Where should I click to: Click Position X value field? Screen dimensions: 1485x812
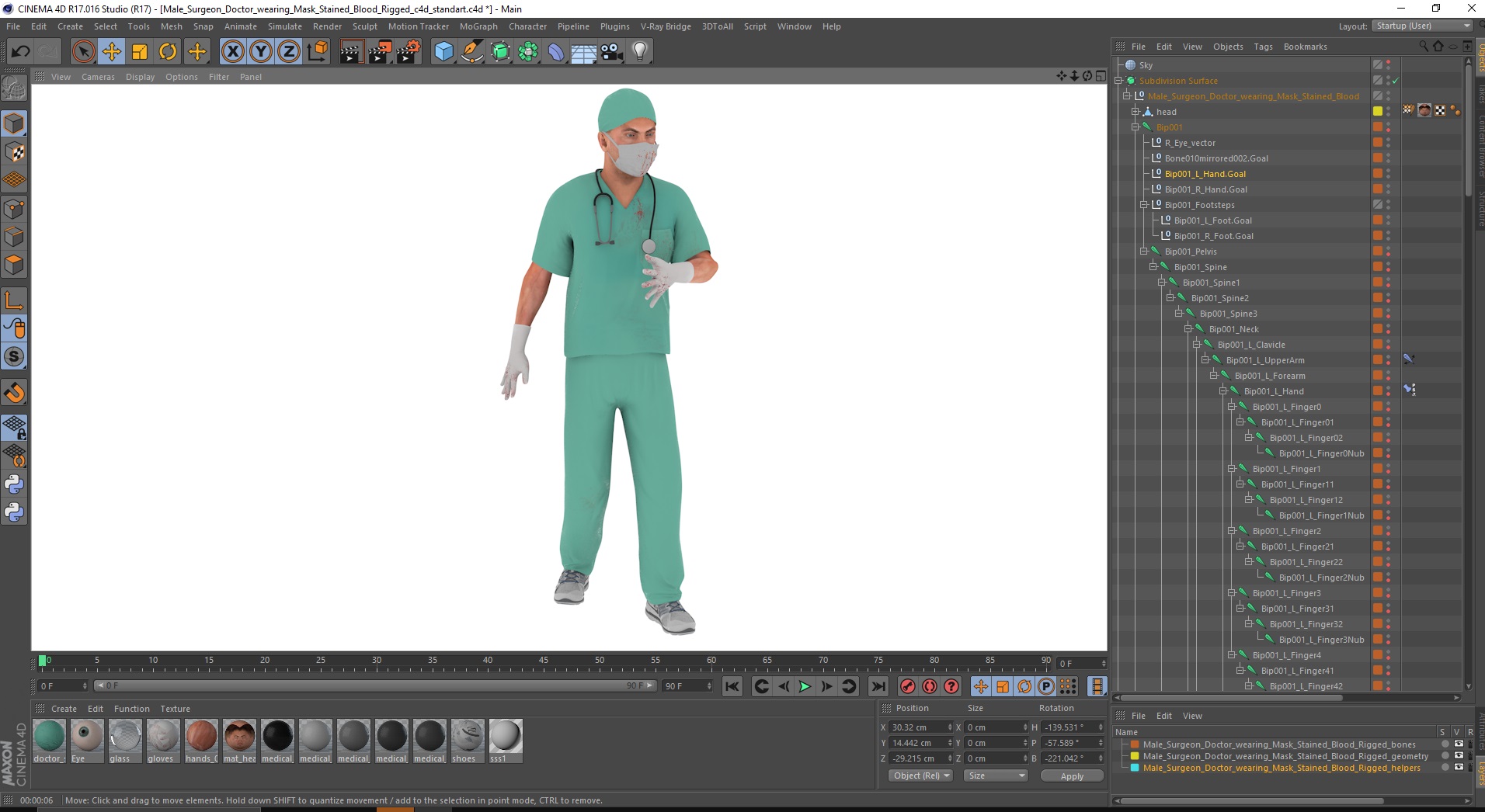pos(920,727)
